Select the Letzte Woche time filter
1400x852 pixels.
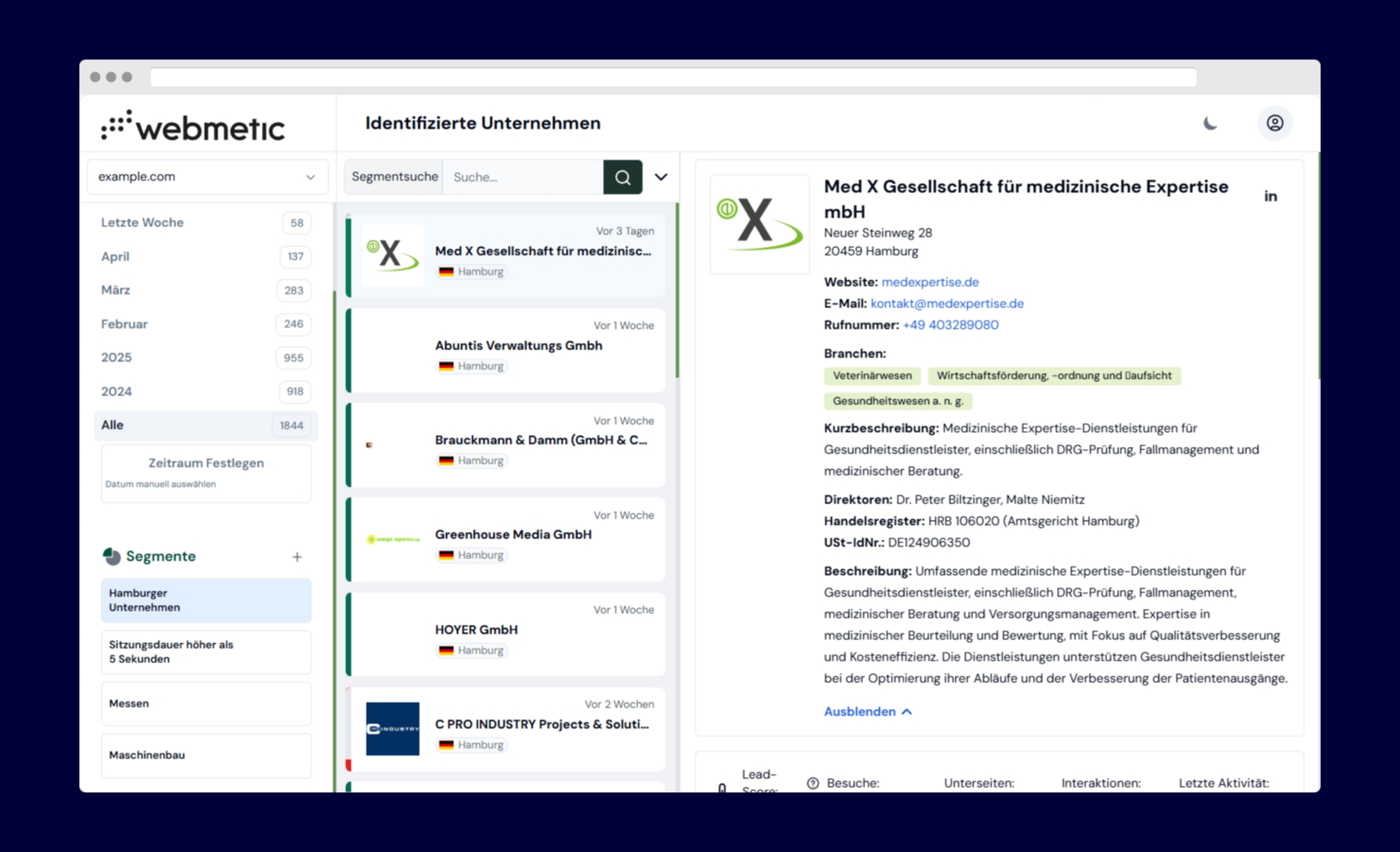coord(142,223)
